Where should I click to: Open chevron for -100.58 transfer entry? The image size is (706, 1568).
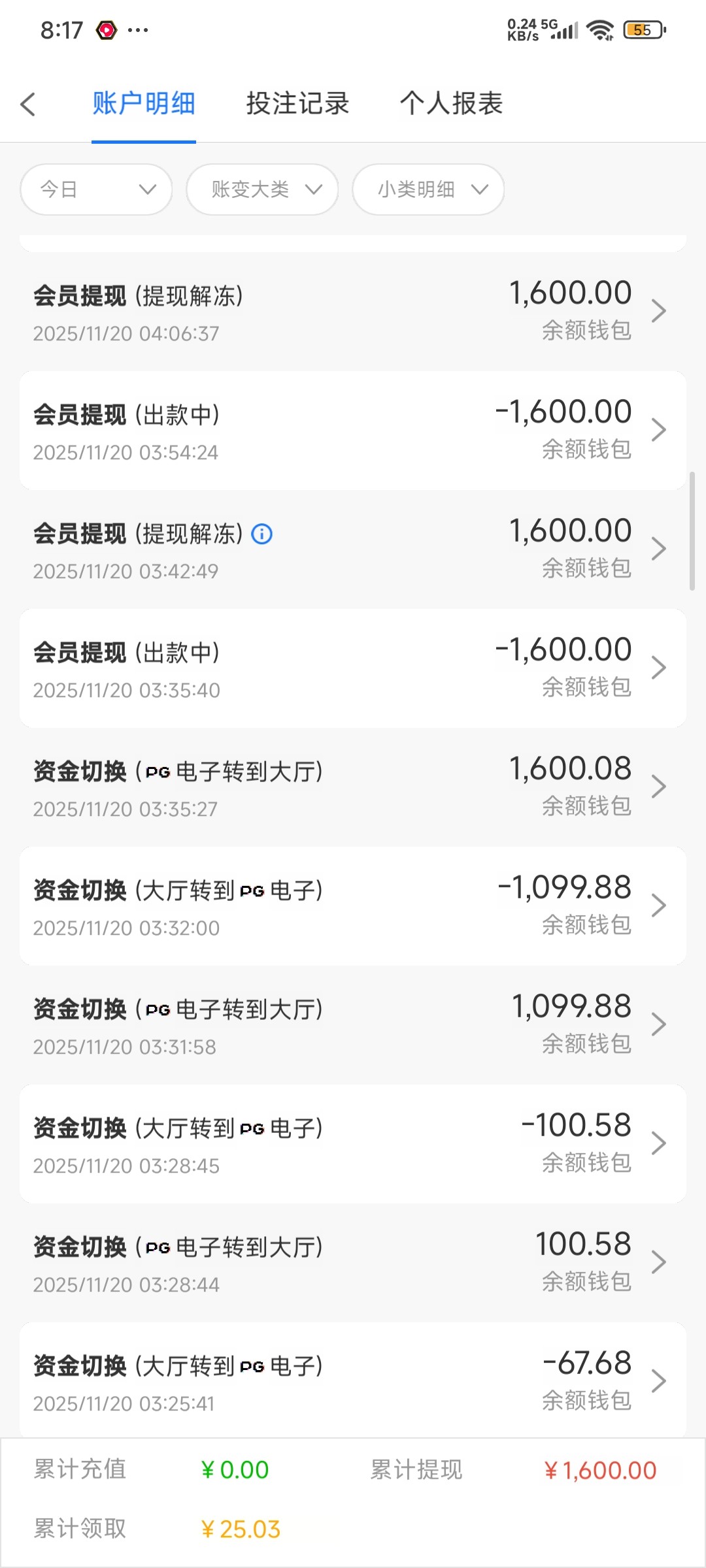coord(658,1143)
